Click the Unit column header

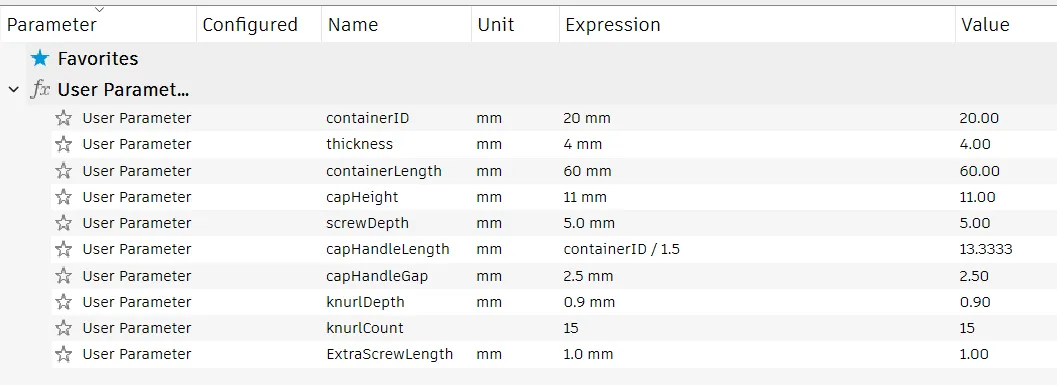tap(496, 25)
